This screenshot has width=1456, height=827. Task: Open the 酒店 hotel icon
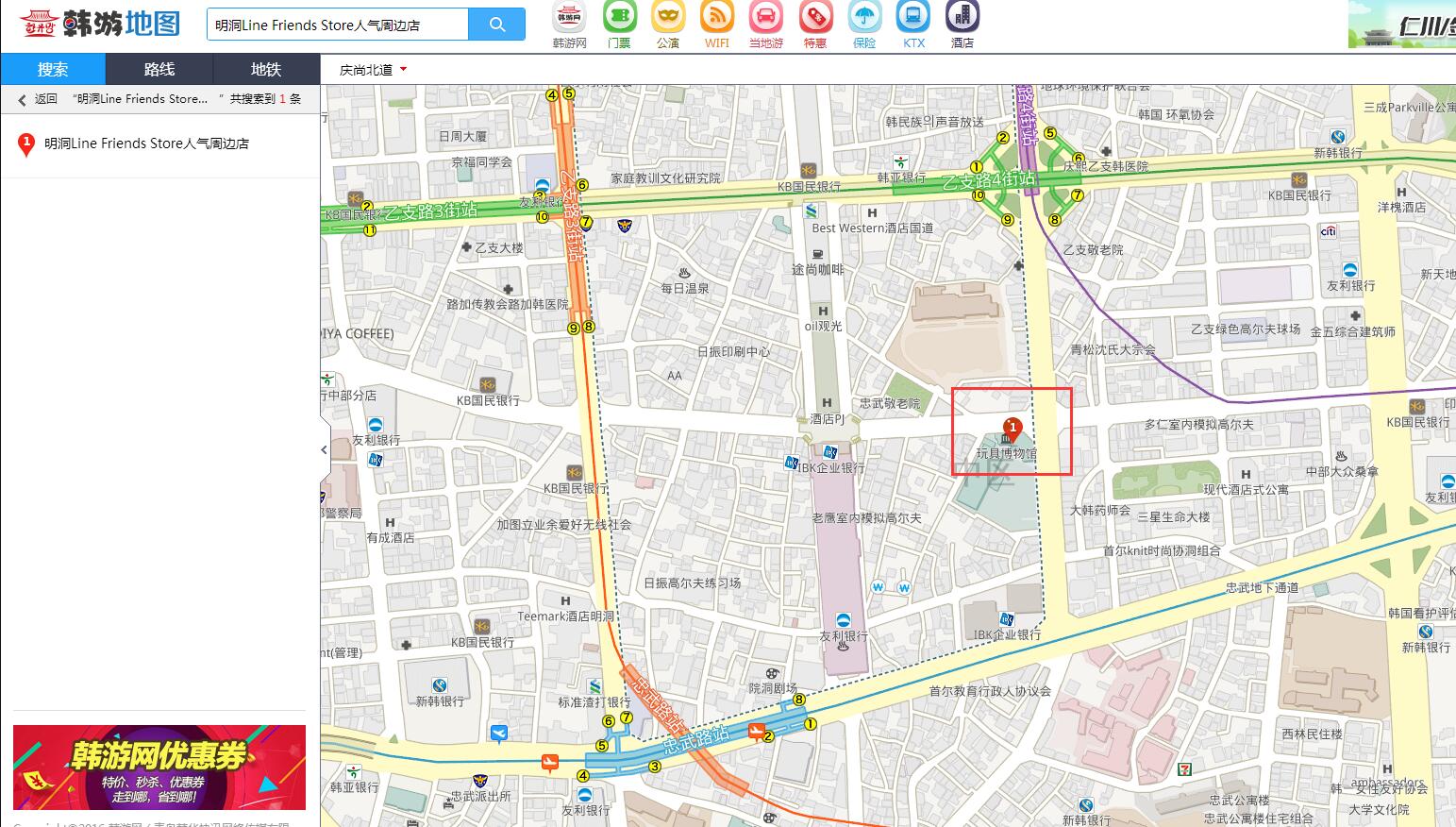click(x=962, y=16)
